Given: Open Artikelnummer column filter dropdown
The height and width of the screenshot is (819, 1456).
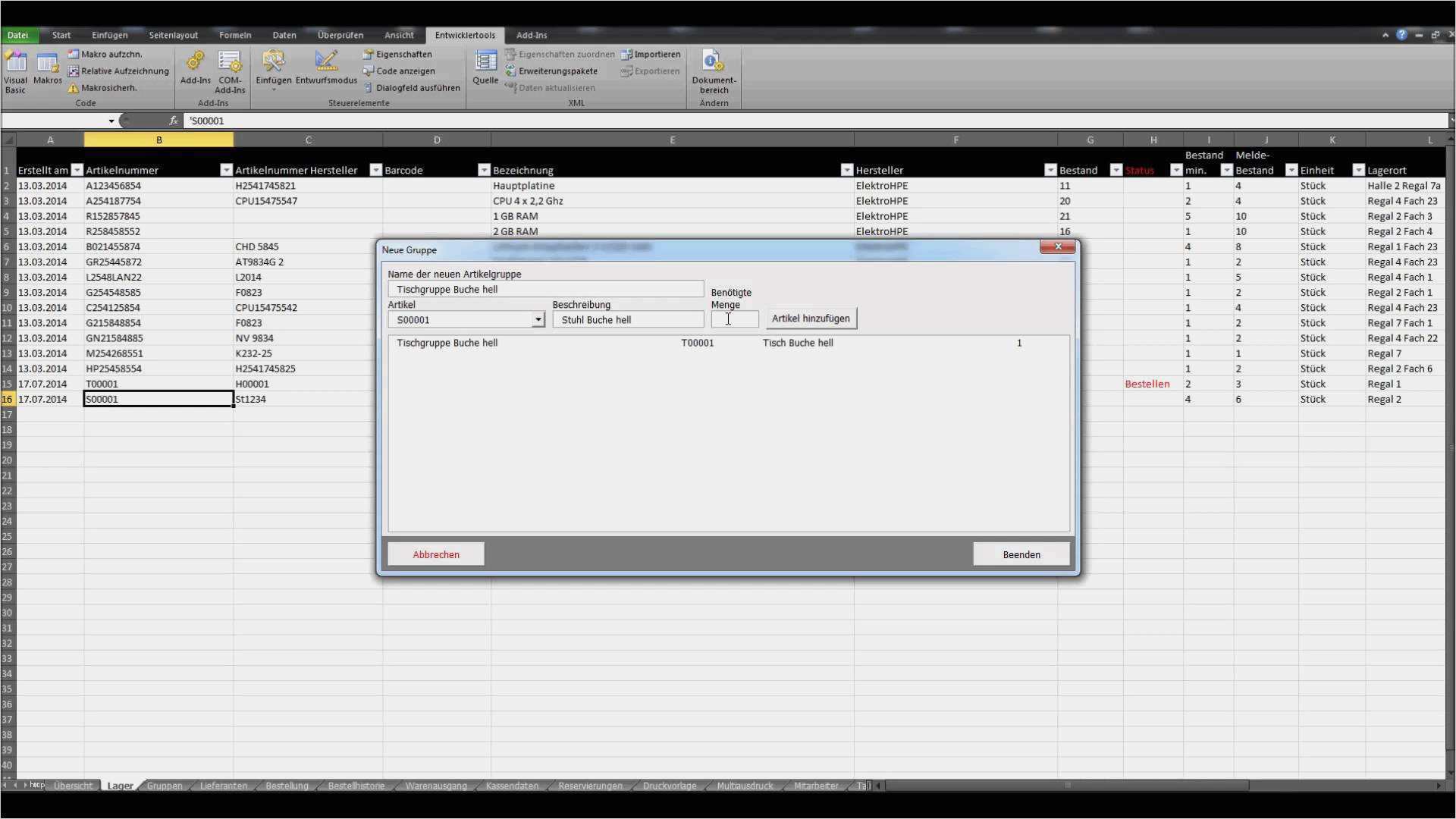Looking at the screenshot, I should pyautogui.click(x=226, y=171).
